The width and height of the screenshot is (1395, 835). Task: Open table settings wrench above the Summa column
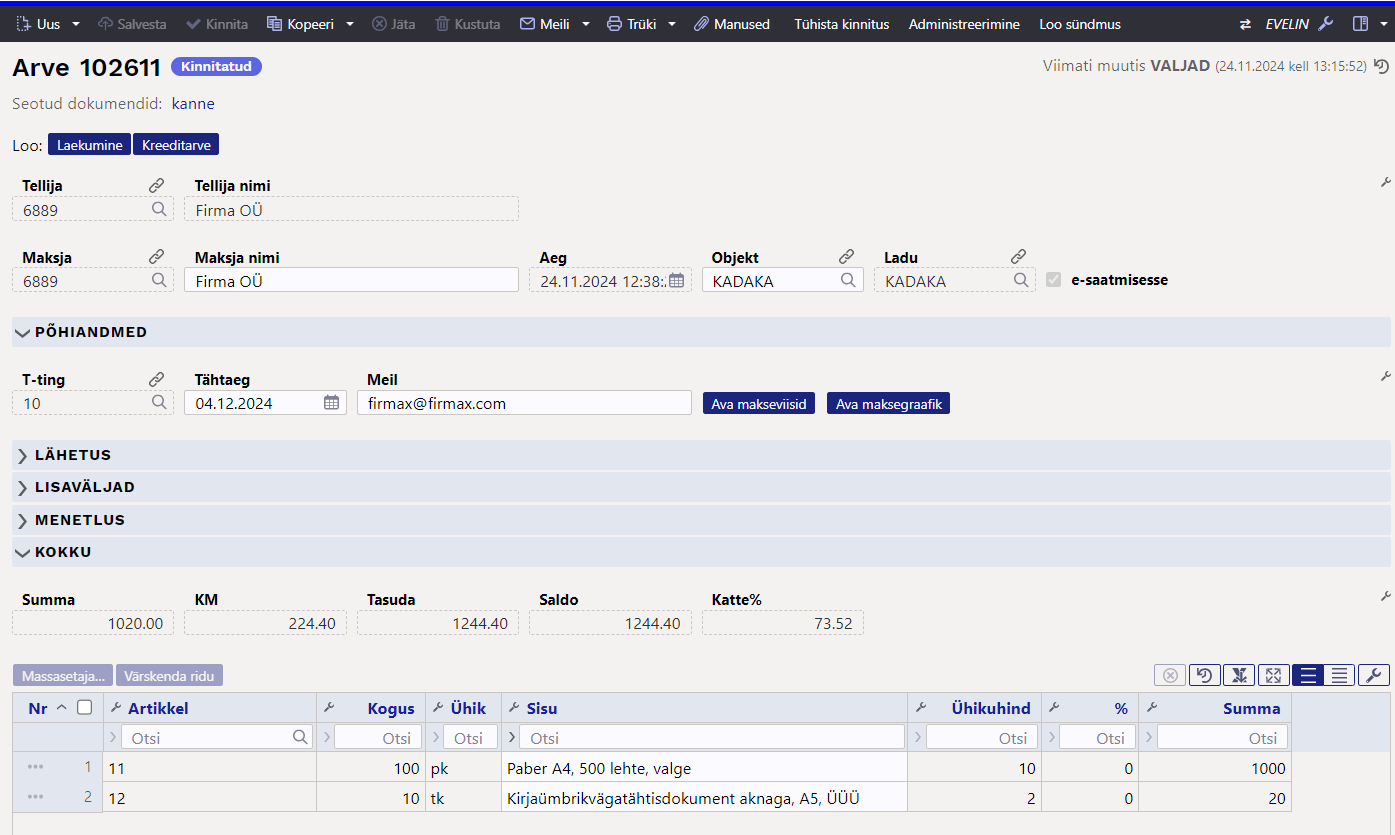[1374, 675]
